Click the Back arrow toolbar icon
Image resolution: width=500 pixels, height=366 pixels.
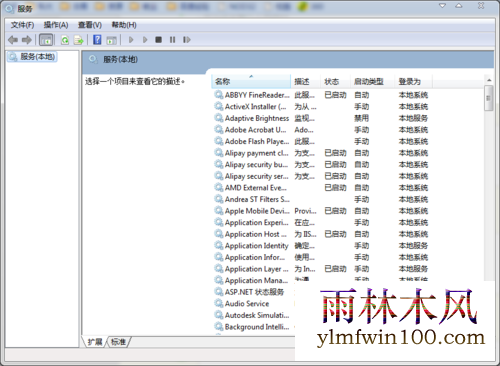click(13, 40)
